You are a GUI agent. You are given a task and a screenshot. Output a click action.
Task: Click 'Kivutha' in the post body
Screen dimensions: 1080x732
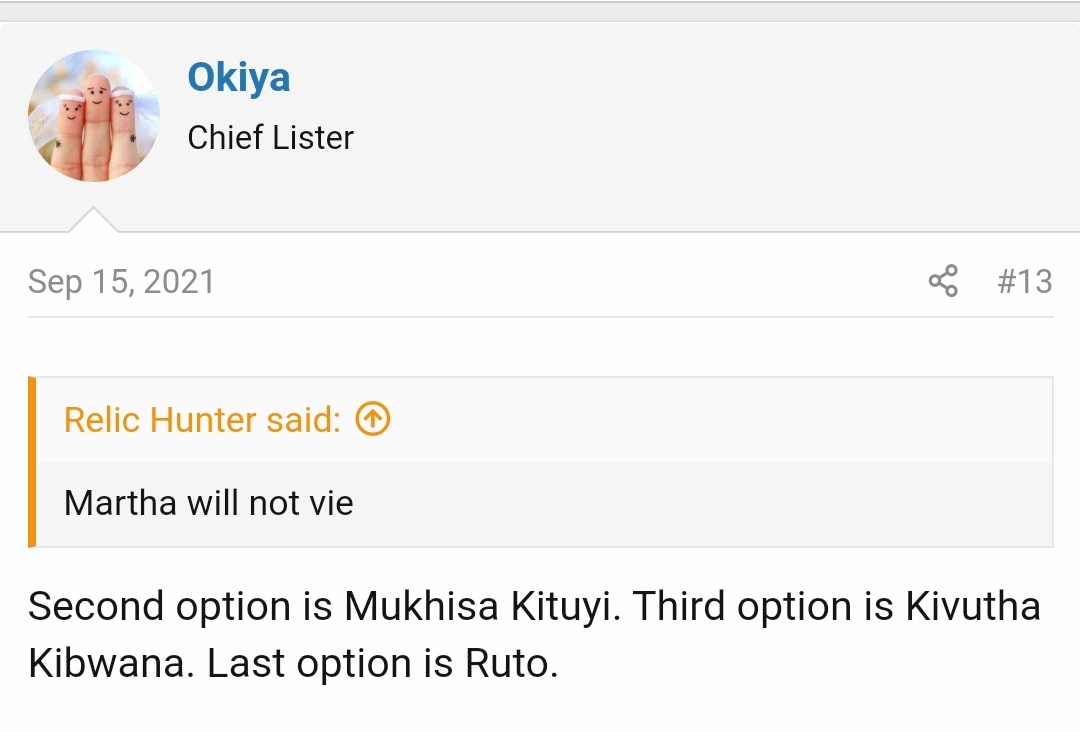(973, 607)
